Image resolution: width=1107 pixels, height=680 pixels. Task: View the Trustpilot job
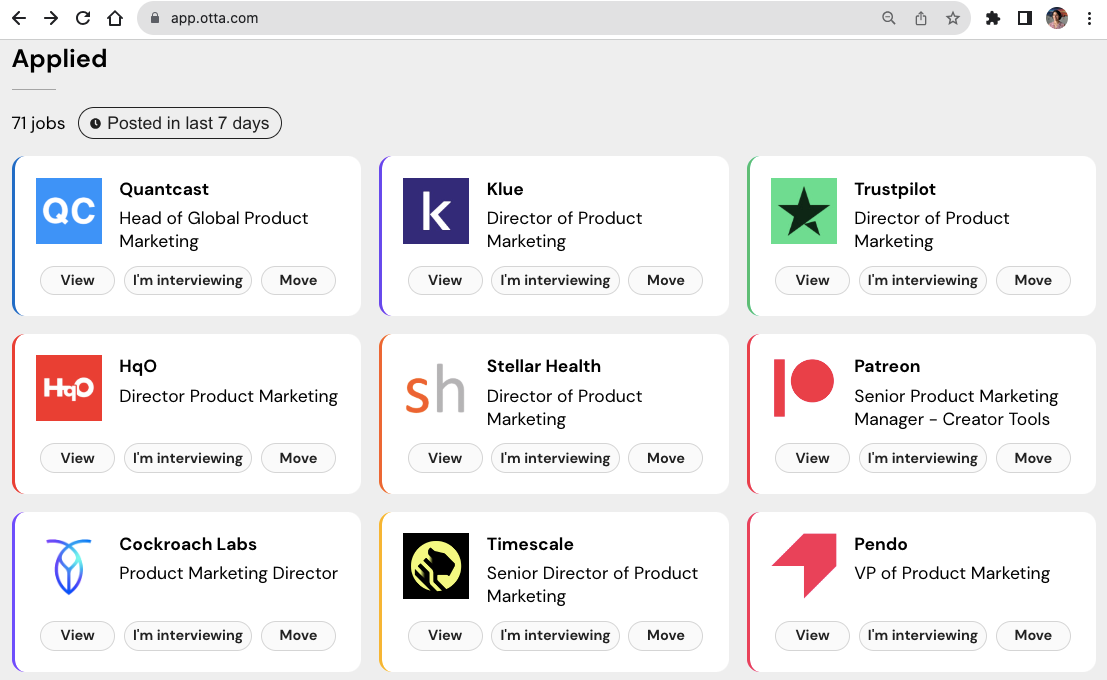[812, 280]
